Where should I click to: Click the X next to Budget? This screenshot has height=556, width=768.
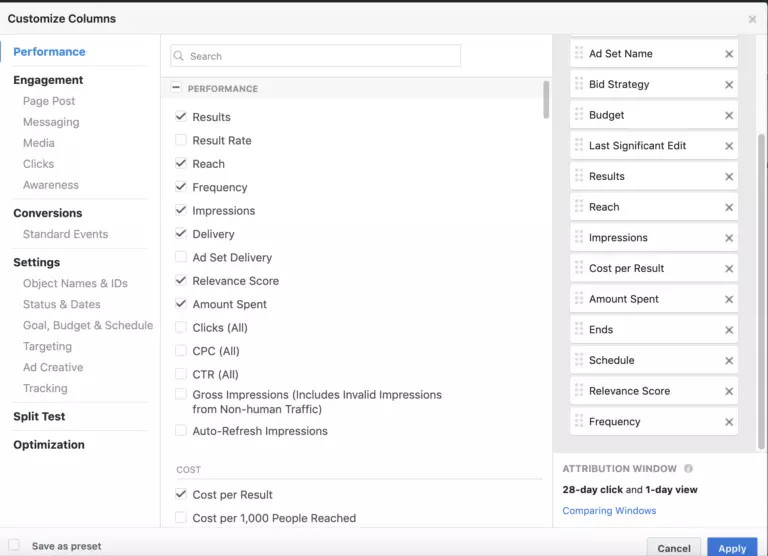coord(729,116)
